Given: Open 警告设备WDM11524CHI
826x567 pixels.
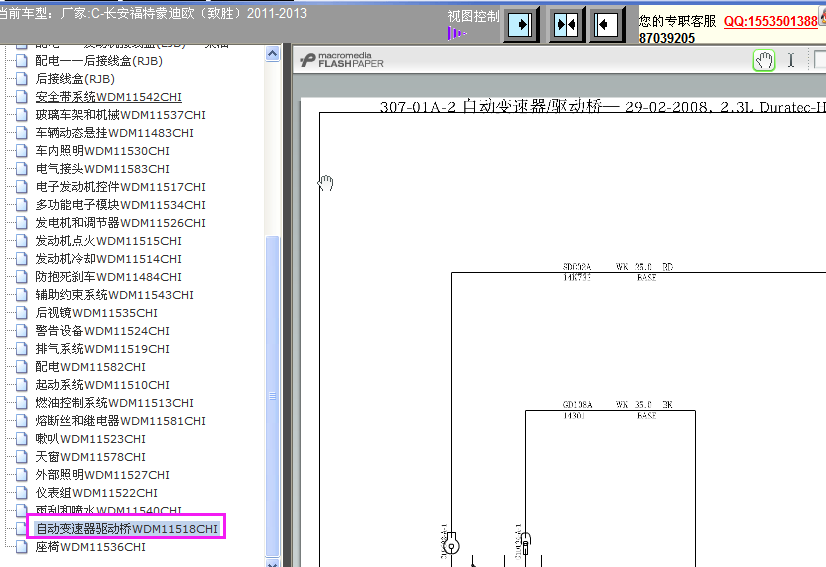Looking at the screenshot, I should click(102, 331).
